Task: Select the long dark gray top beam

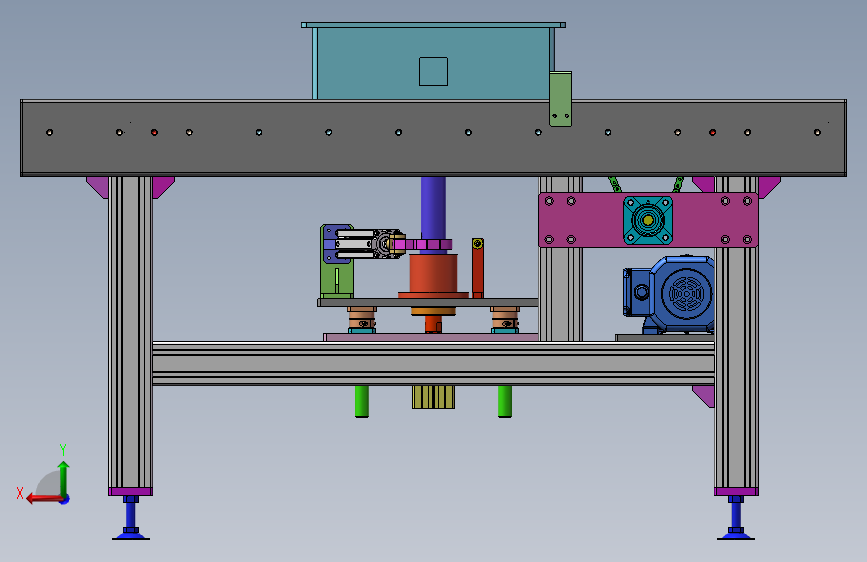Action: coord(434,138)
